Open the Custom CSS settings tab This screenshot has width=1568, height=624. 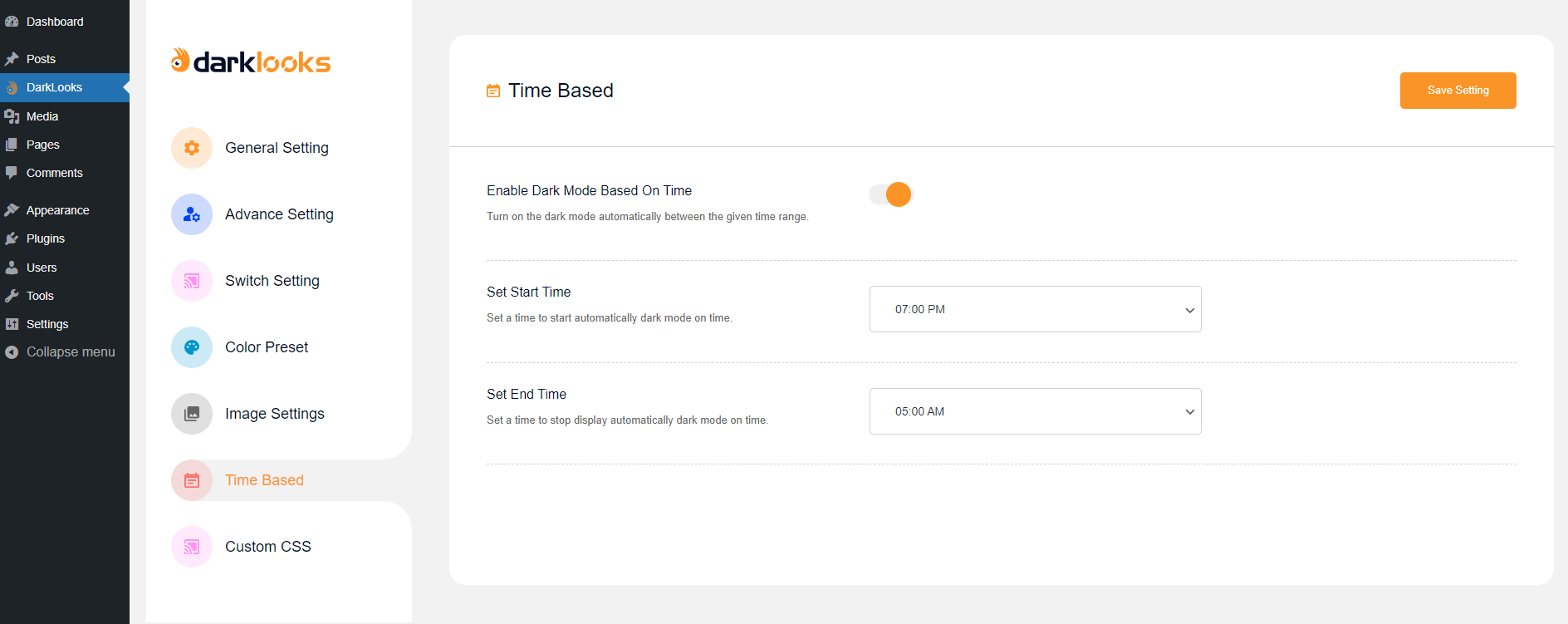pyautogui.click(x=267, y=547)
